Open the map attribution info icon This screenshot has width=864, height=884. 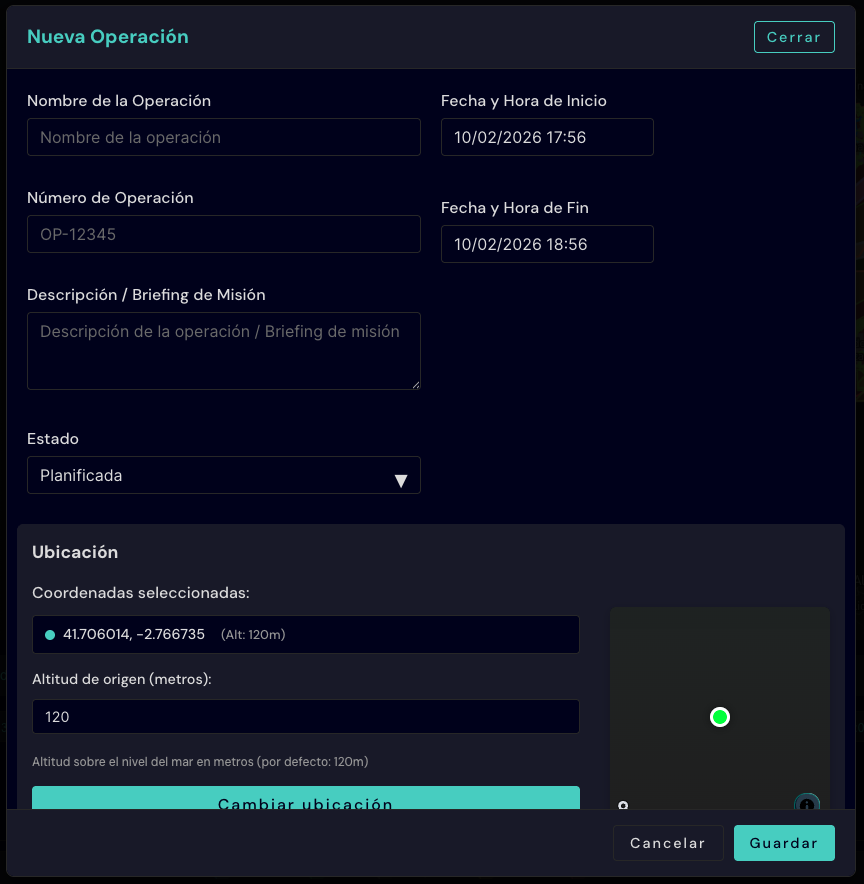(807, 804)
